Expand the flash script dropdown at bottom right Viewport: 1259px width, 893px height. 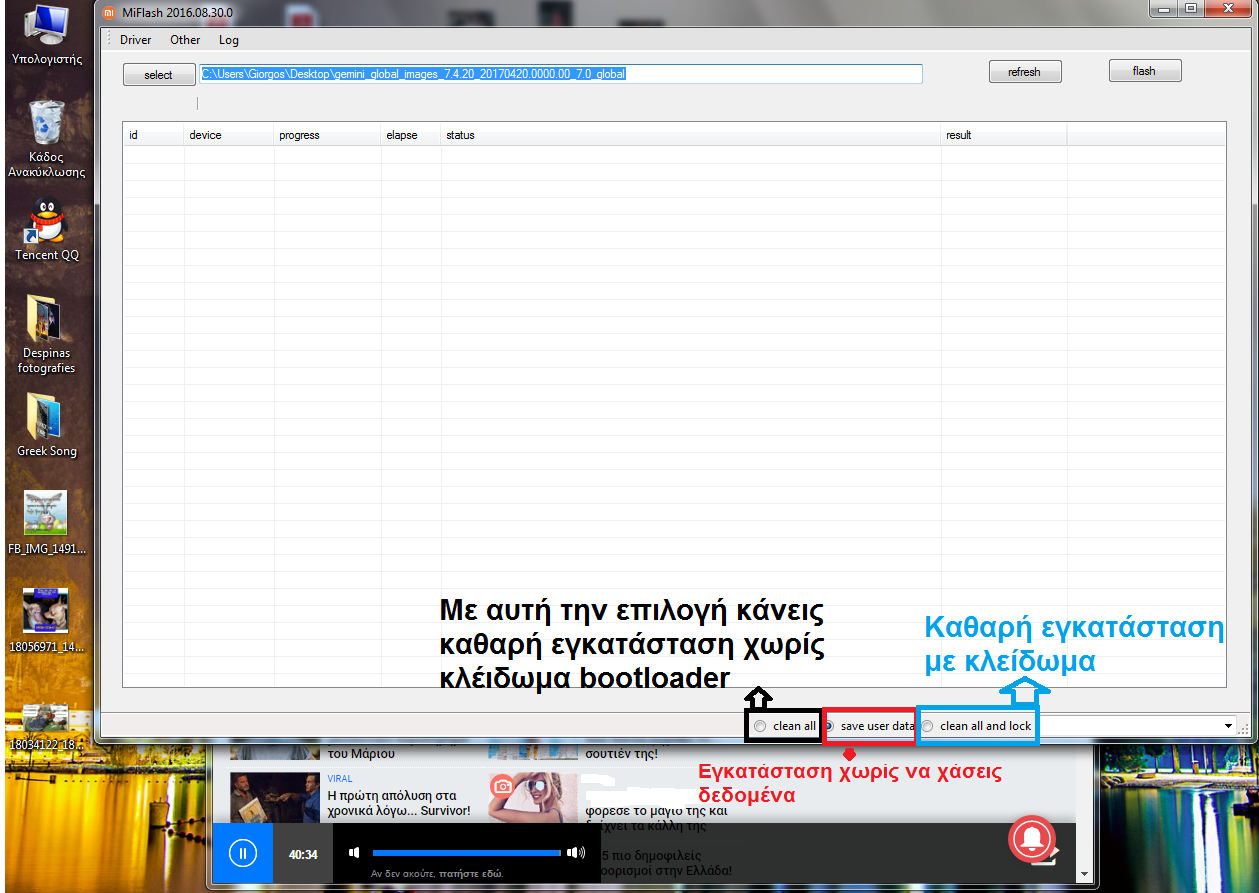(x=1228, y=726)
